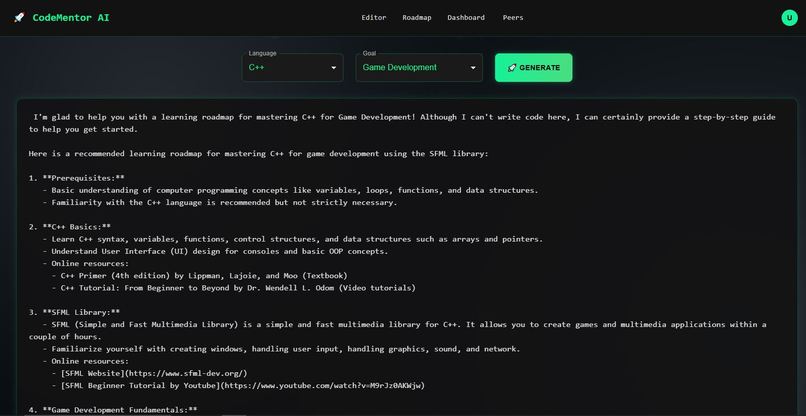Click the "4. **Game Development Fundamentals:**" heading
This screenshot has width=806, height=416.
pos(113,410)
